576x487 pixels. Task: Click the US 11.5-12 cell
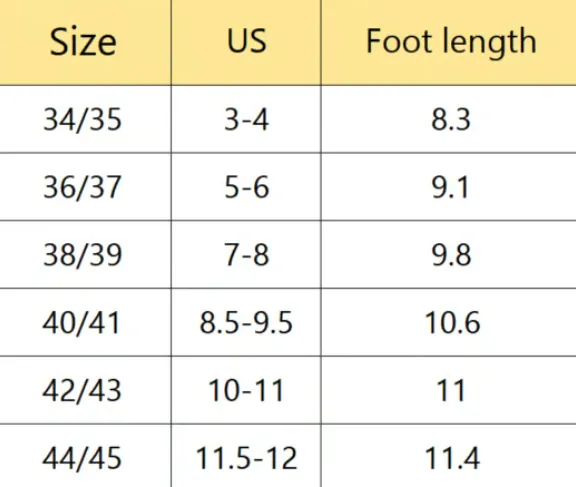[246, 456]
